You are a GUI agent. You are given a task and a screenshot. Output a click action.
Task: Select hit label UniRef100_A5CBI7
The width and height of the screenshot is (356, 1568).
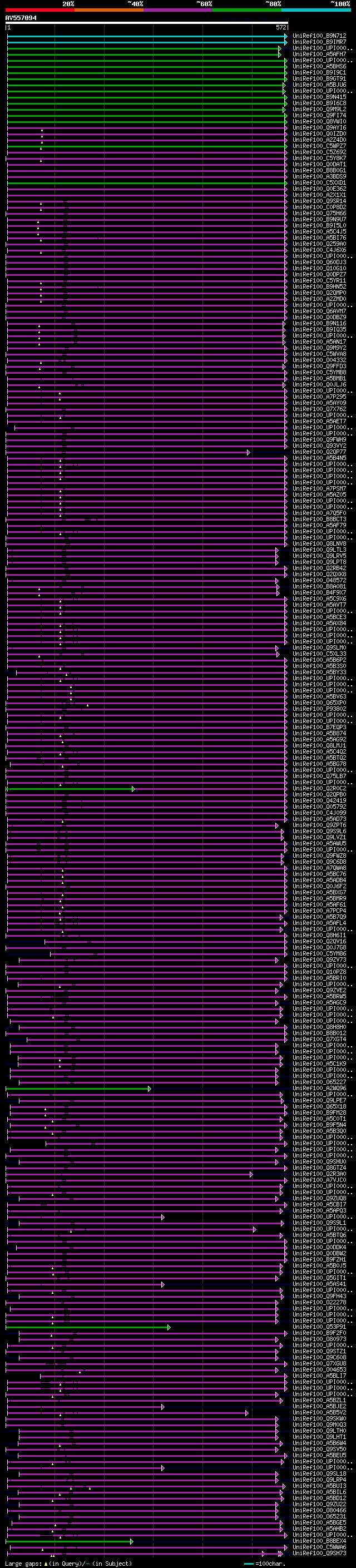pos(319,1204)
